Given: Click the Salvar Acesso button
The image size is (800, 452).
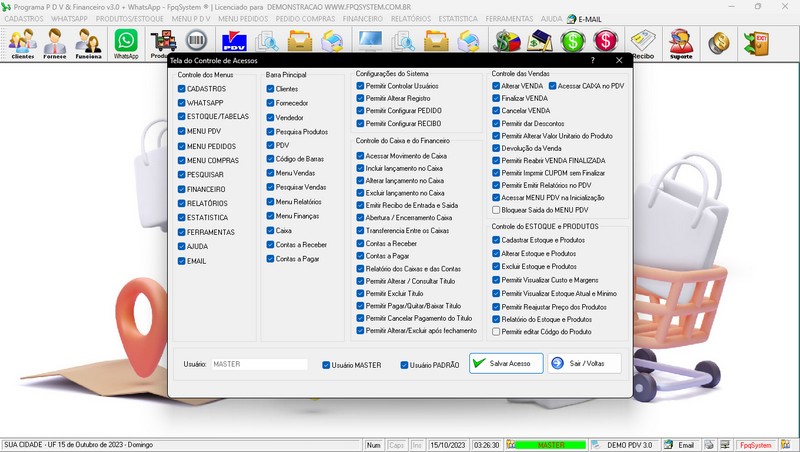Looking at the screenshot, I should click(506, 363).
